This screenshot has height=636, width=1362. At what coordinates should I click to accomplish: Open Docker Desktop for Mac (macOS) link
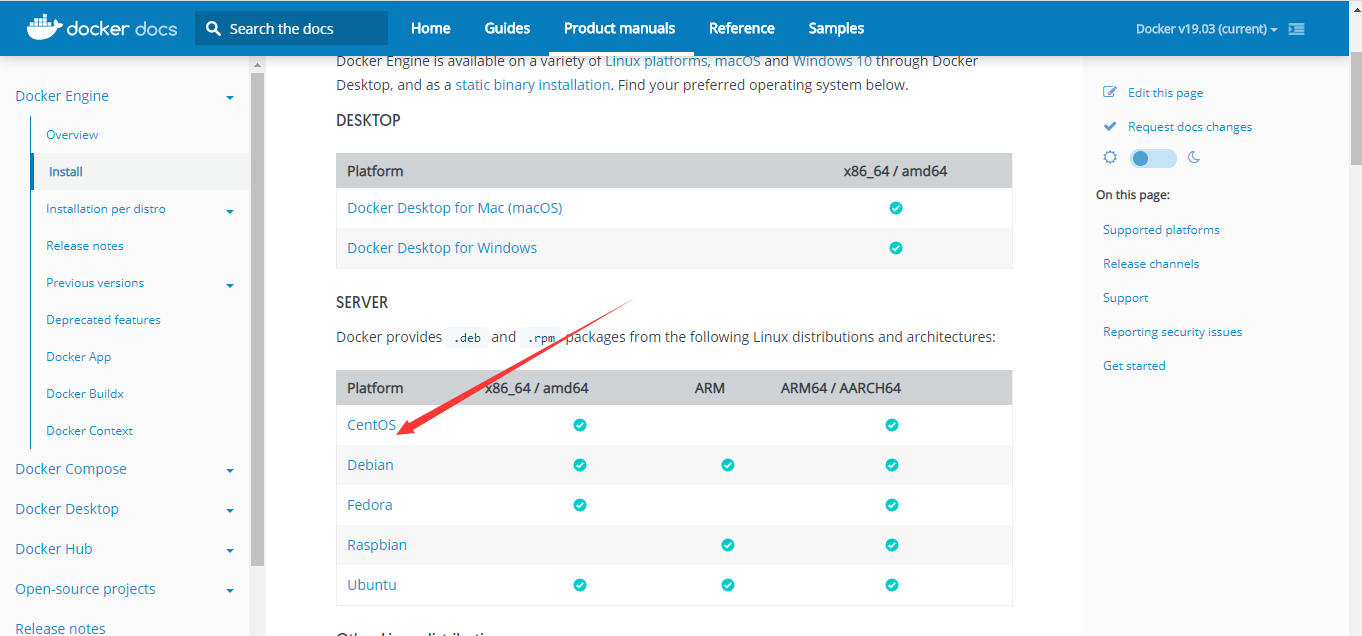tap(454, 208)
